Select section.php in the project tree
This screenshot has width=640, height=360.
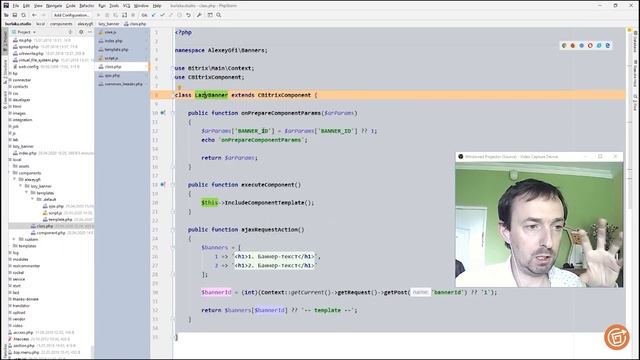click(24, 346)
